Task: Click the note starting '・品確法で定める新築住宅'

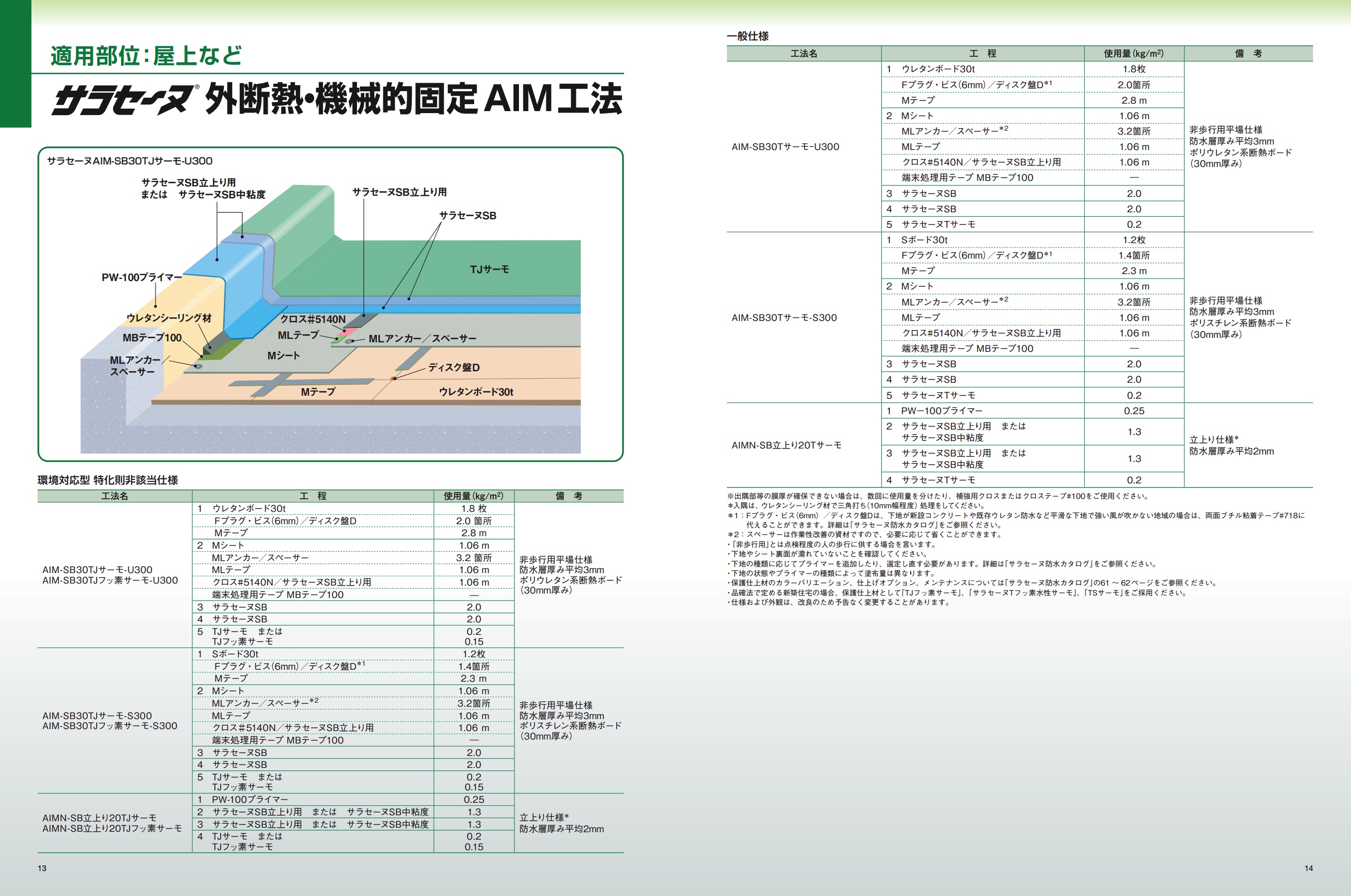Action: tap(958, 593)
